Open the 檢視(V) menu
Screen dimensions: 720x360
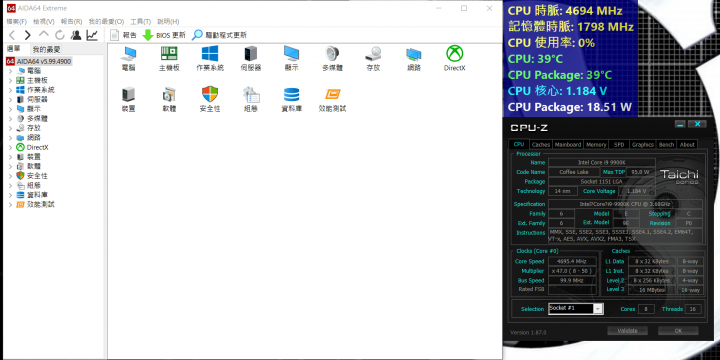[44, 22]
